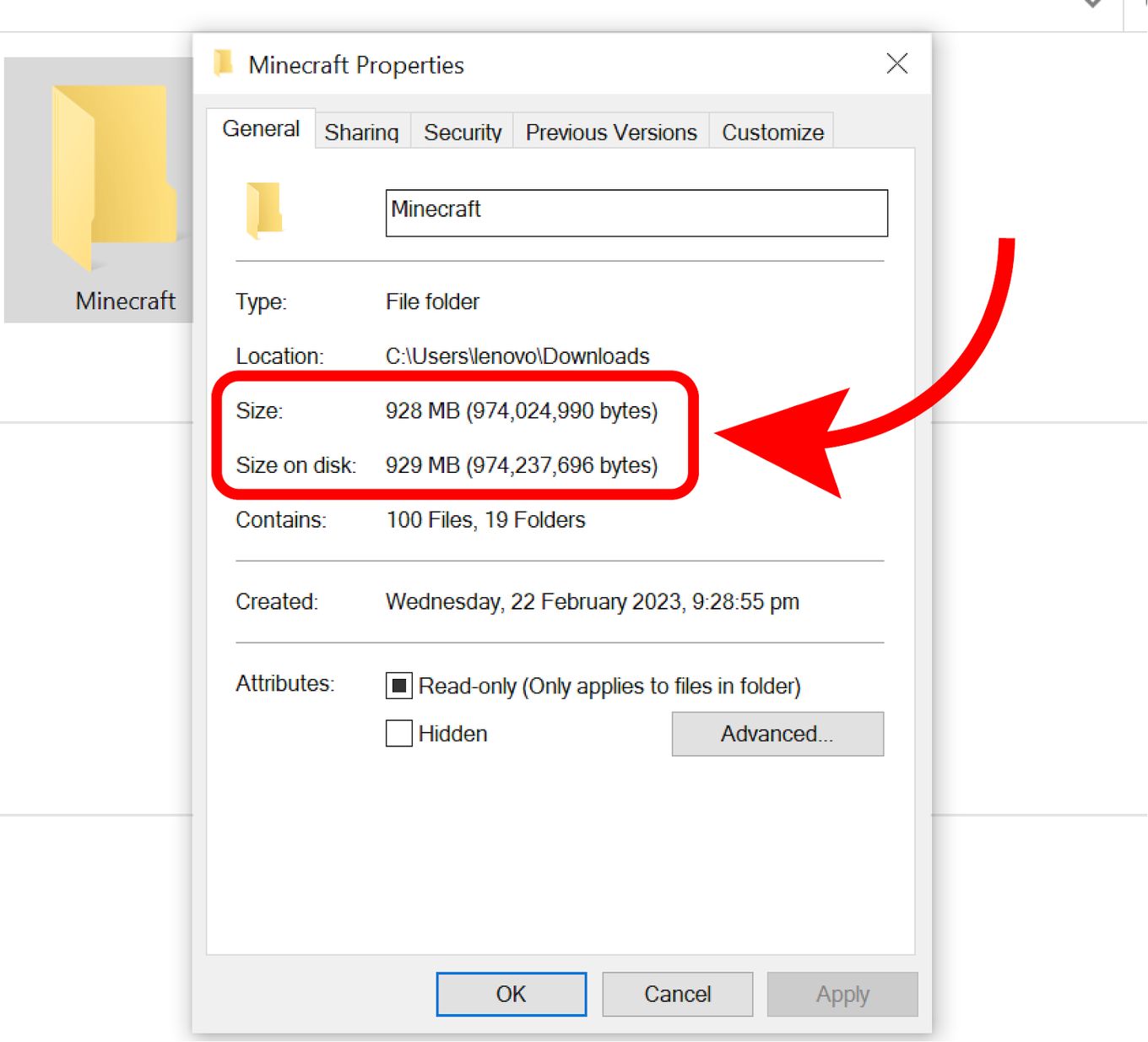1148x1042 pixels.
Task: Click the location path C:\Users\lenovo\Downloads
Action: (x=517, y=356)
